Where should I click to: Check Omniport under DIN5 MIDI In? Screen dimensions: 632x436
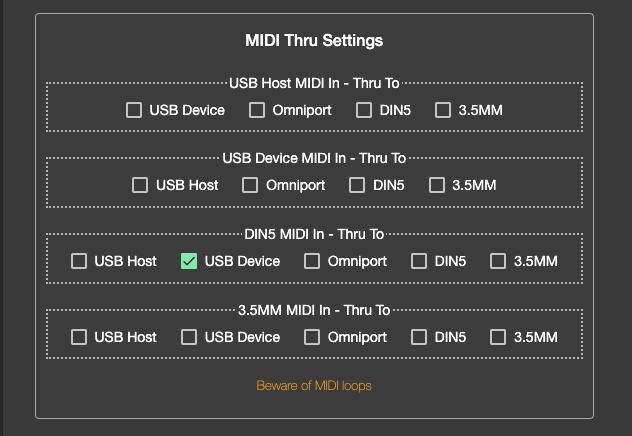point(312,261)
